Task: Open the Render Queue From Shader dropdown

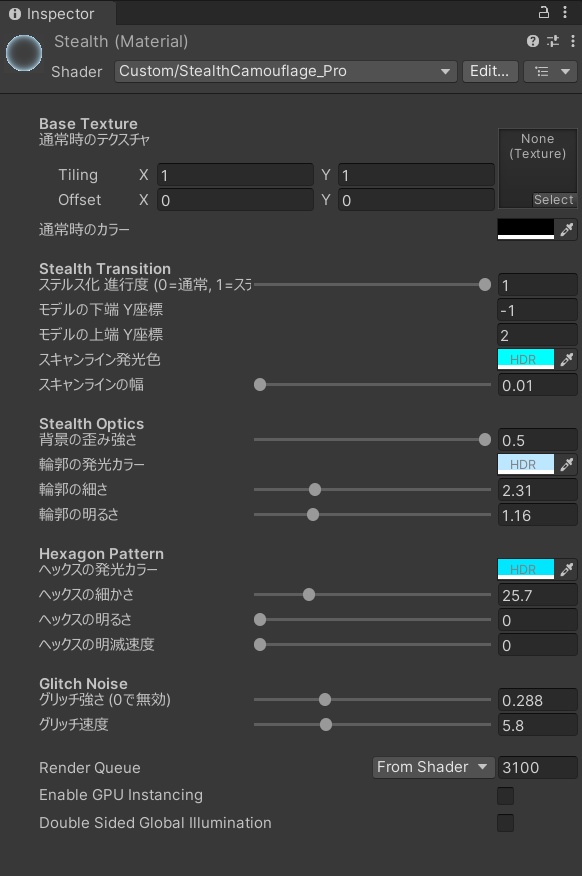Action: click(433, 767)
